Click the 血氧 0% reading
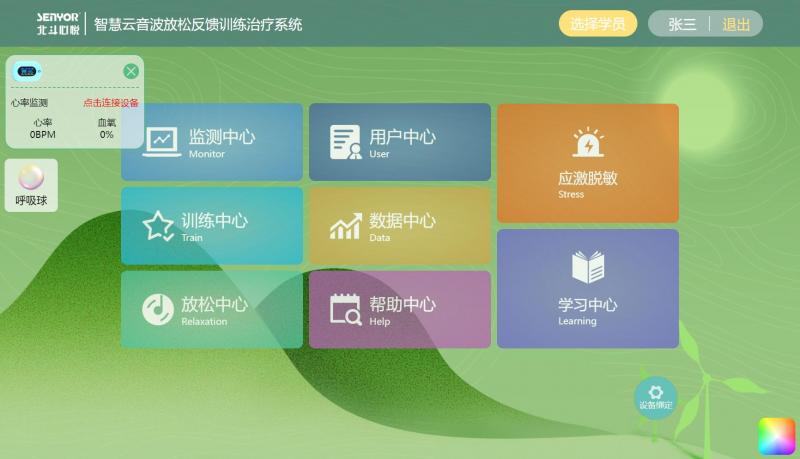800x459 pixels. 107,129
